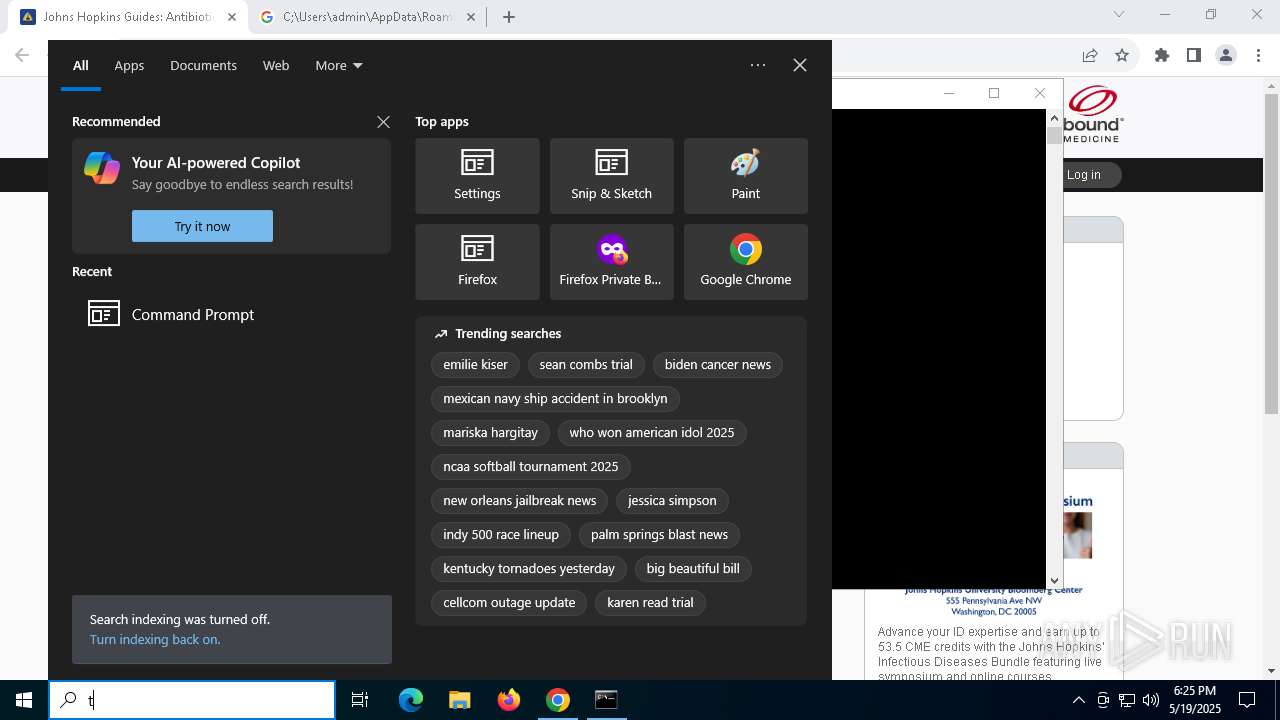Open the notification center
Screen dimensions: 1280x720
coord(1247,700)
